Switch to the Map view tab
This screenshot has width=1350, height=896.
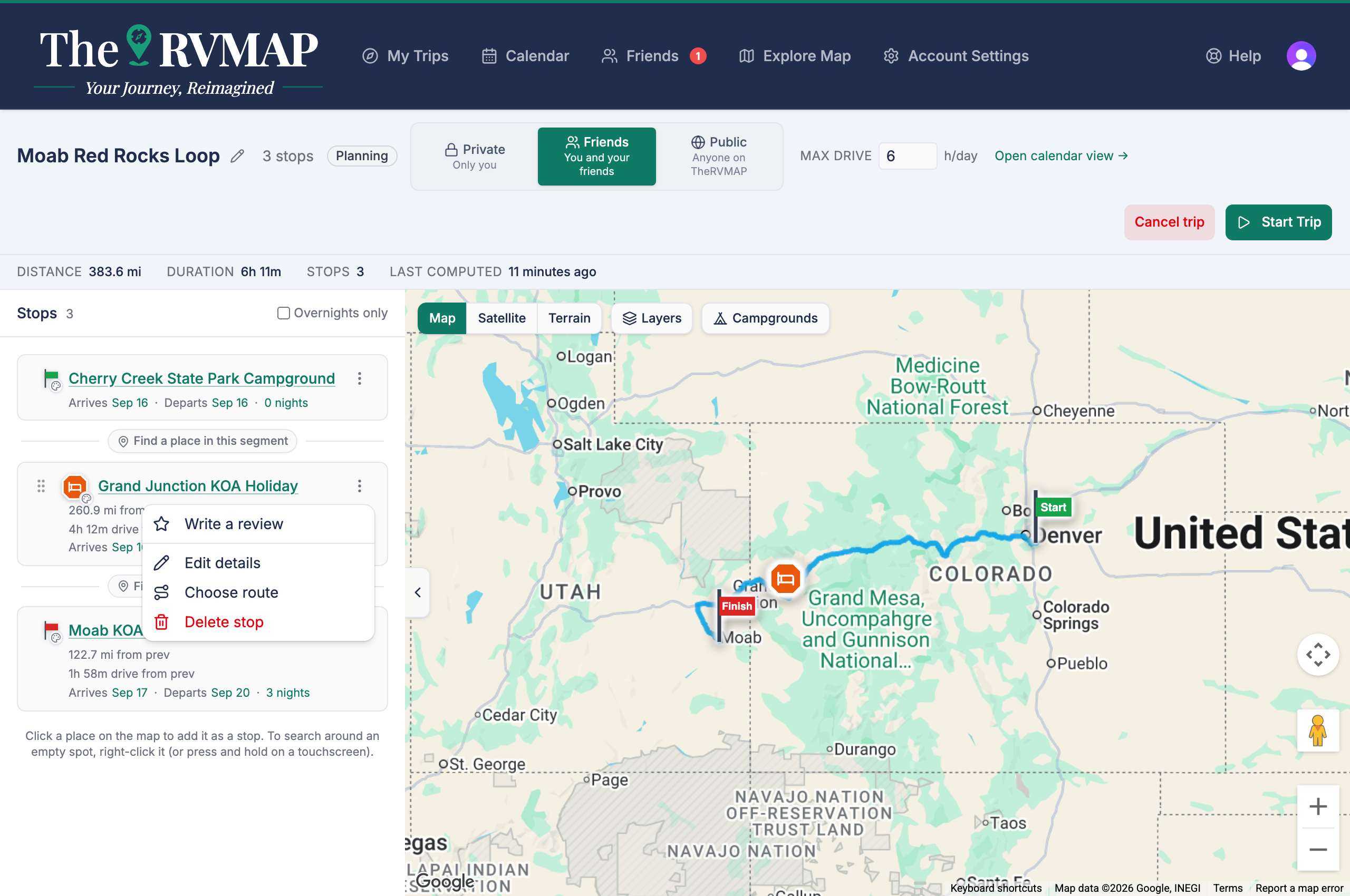(442, 318)
